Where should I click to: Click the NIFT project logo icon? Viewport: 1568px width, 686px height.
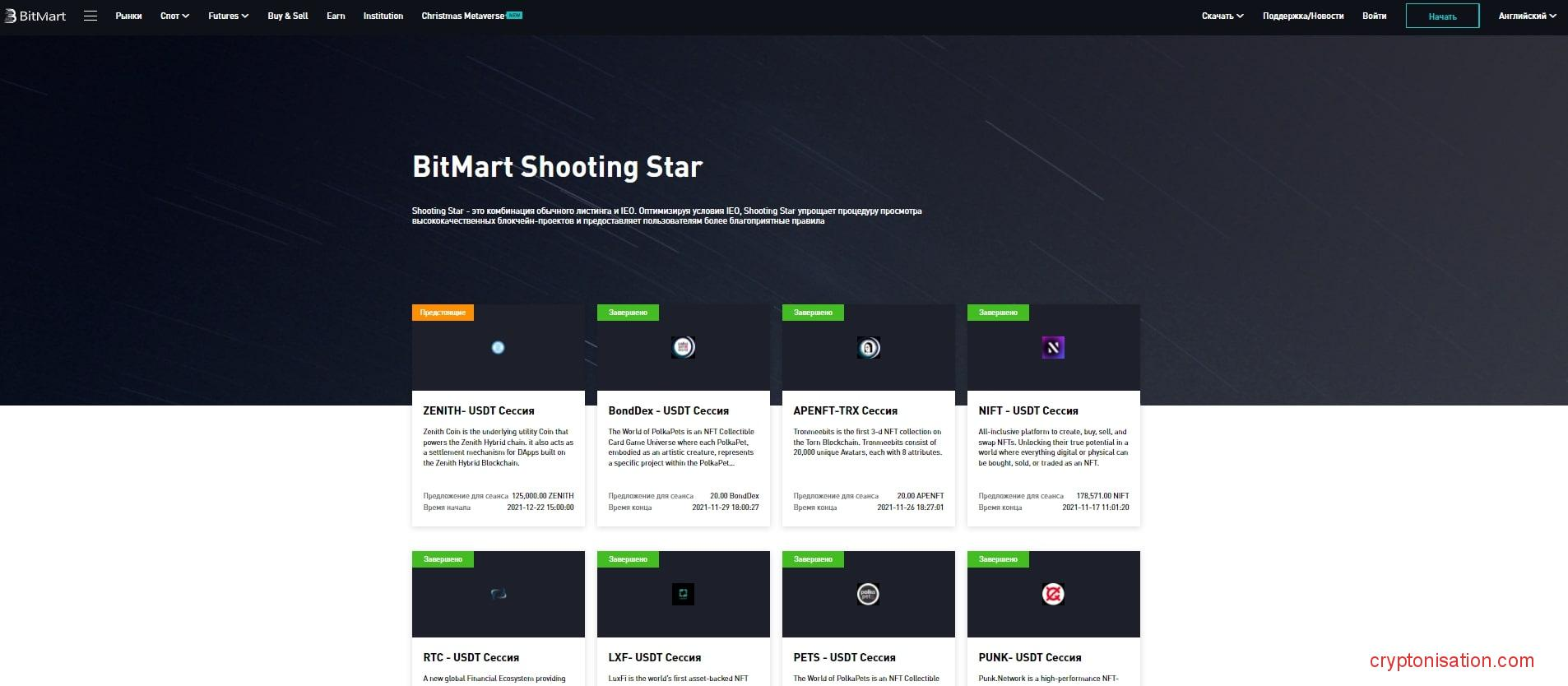pyautogui.click(x=1053, y=348)
